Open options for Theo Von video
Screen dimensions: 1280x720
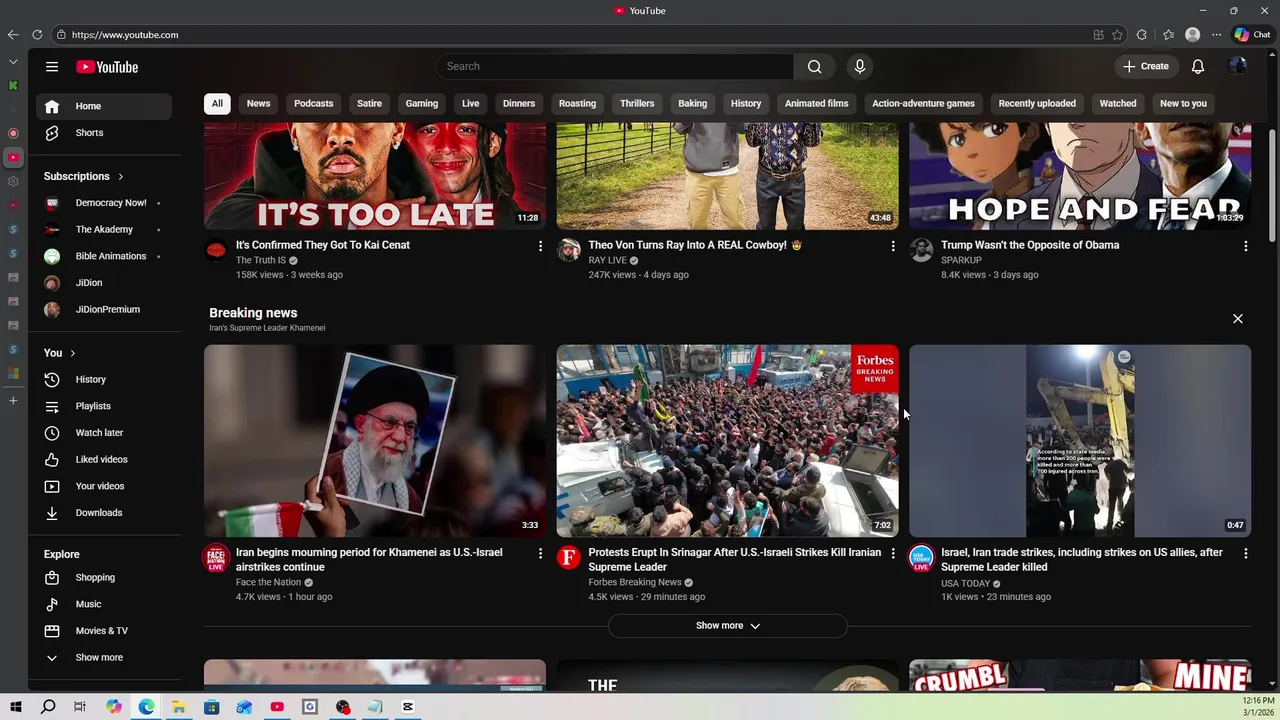point(893,246)
